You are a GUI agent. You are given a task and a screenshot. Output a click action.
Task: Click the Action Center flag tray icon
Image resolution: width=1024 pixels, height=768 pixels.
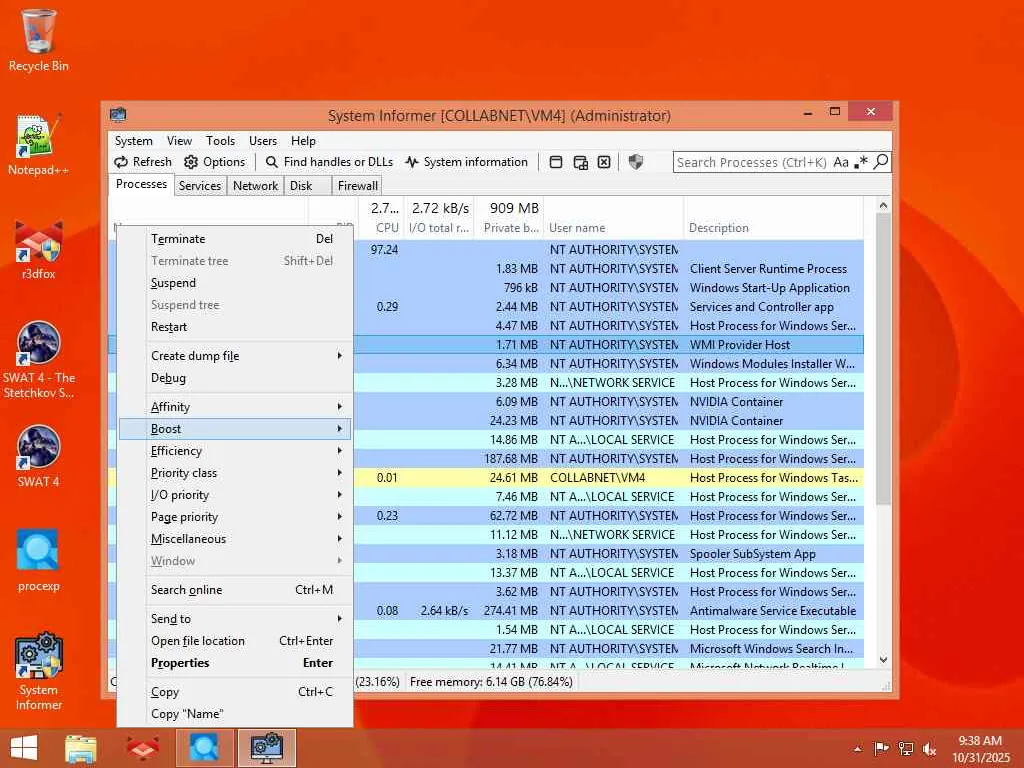[x=881, y=748]
